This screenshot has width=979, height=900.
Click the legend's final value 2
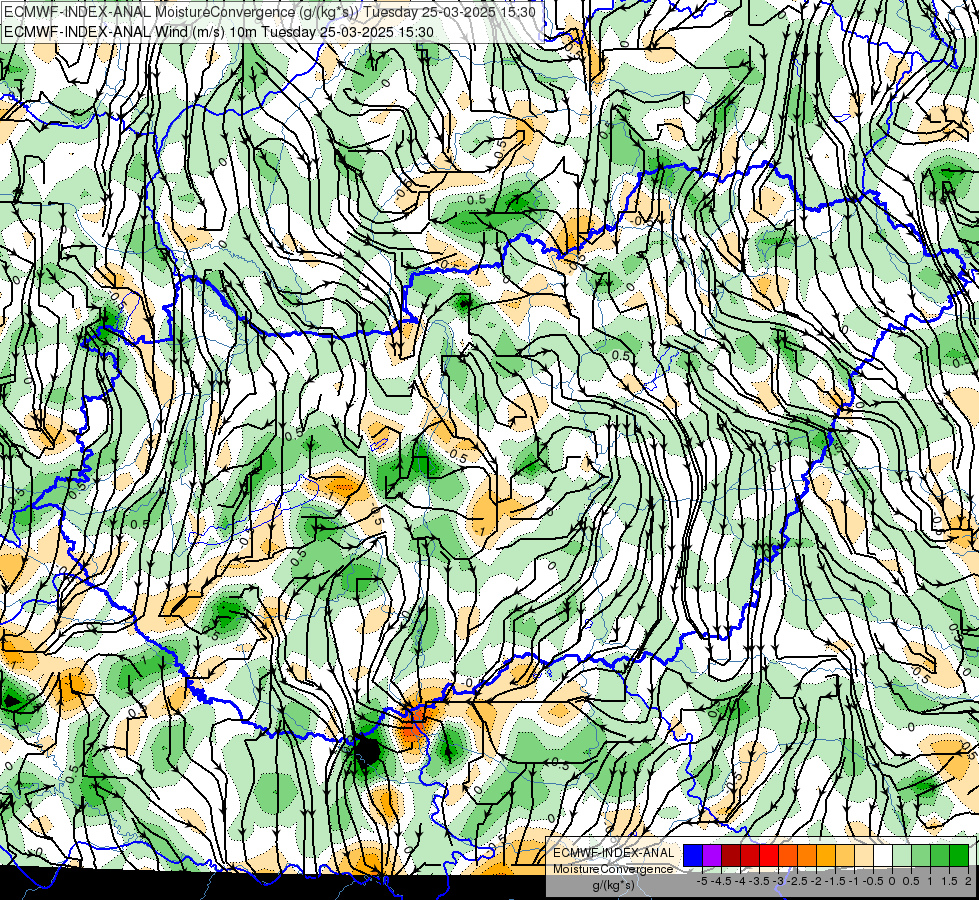pos(968,881)
